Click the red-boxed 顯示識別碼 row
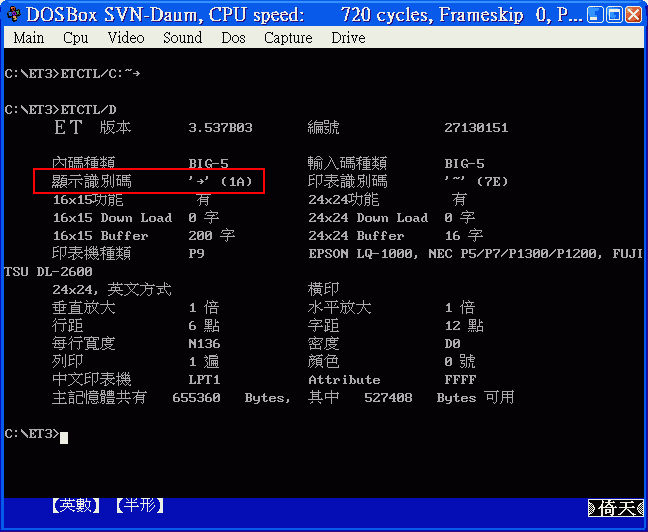Viewport: 648px width, 532px height. (x=148, y=181)
